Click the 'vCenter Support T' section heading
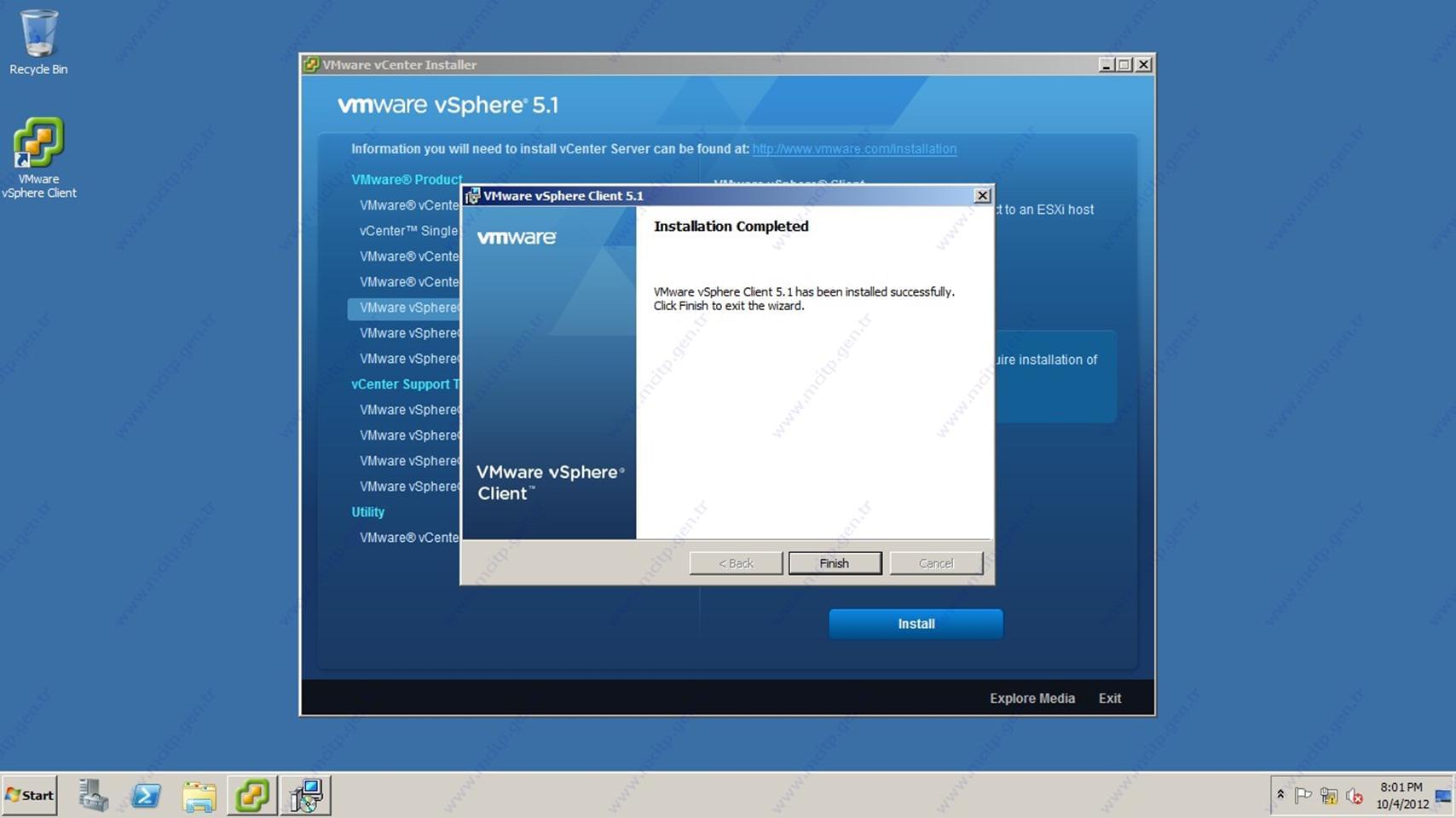 [x=405, y=384]
